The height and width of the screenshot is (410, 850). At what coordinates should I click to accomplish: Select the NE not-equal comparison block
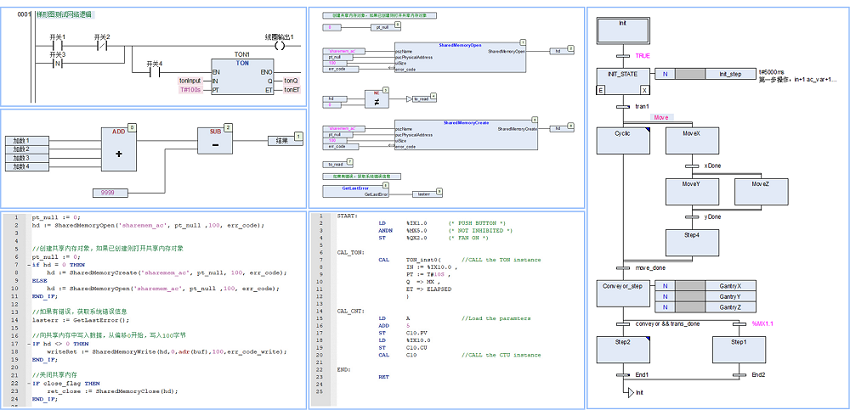point(377,99)
